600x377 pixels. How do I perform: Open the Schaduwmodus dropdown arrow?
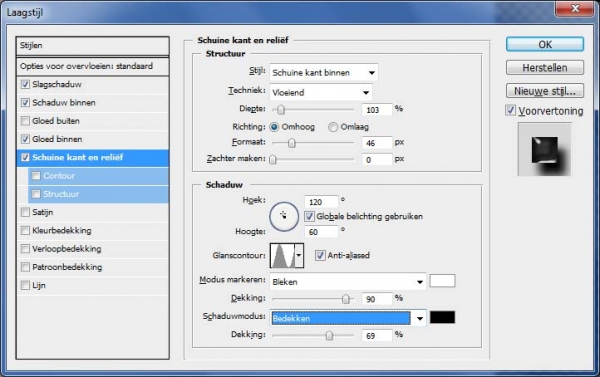click(420, 318)
